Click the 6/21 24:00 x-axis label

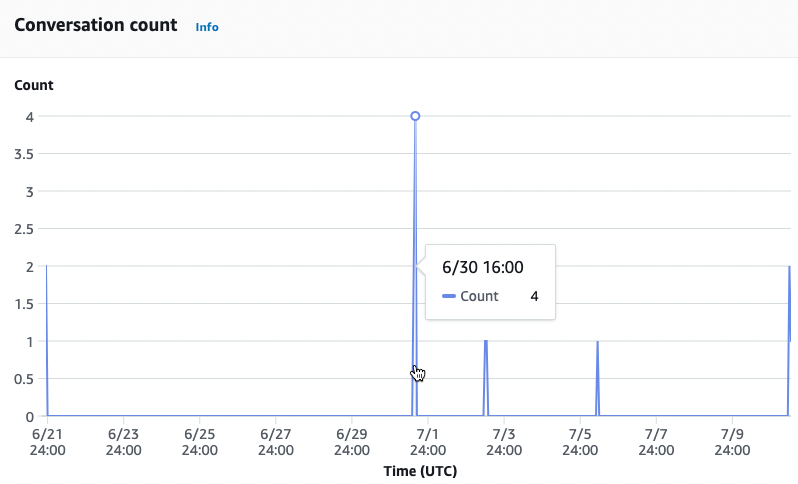tap(48, 442)
